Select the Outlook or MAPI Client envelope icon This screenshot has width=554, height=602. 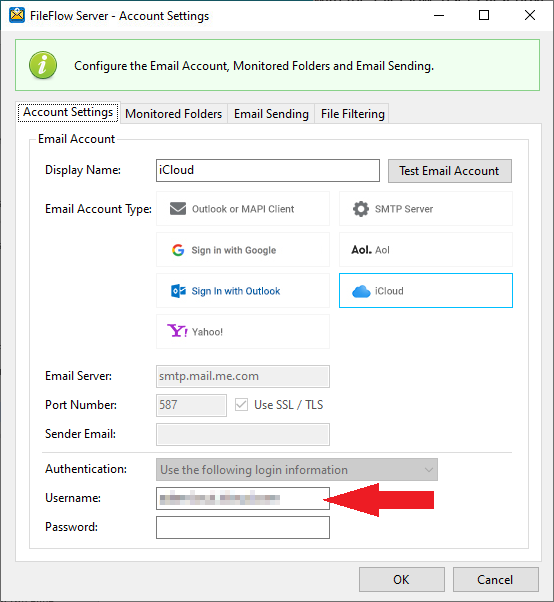(178, 209)
